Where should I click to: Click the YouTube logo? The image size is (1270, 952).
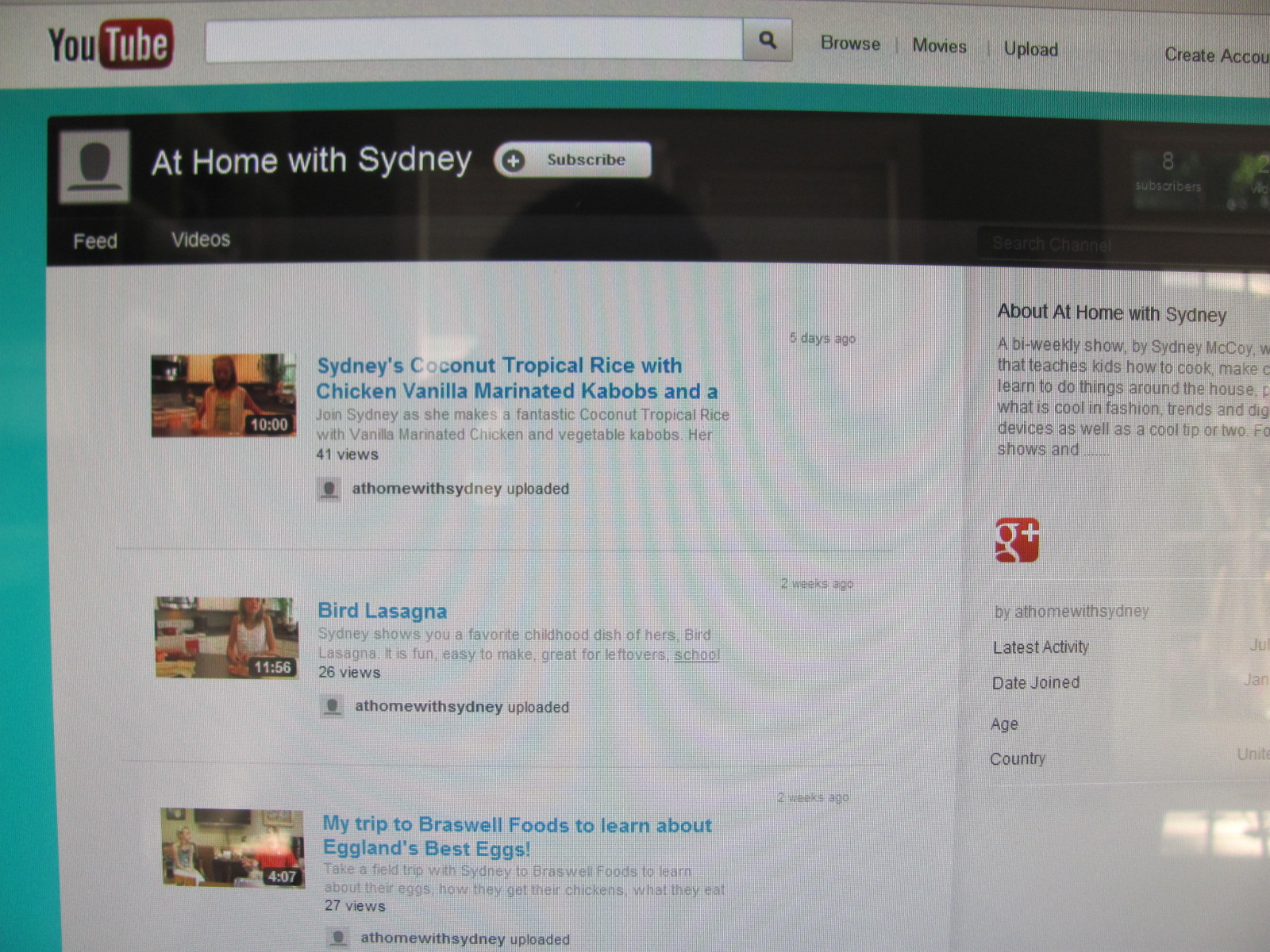110,44
